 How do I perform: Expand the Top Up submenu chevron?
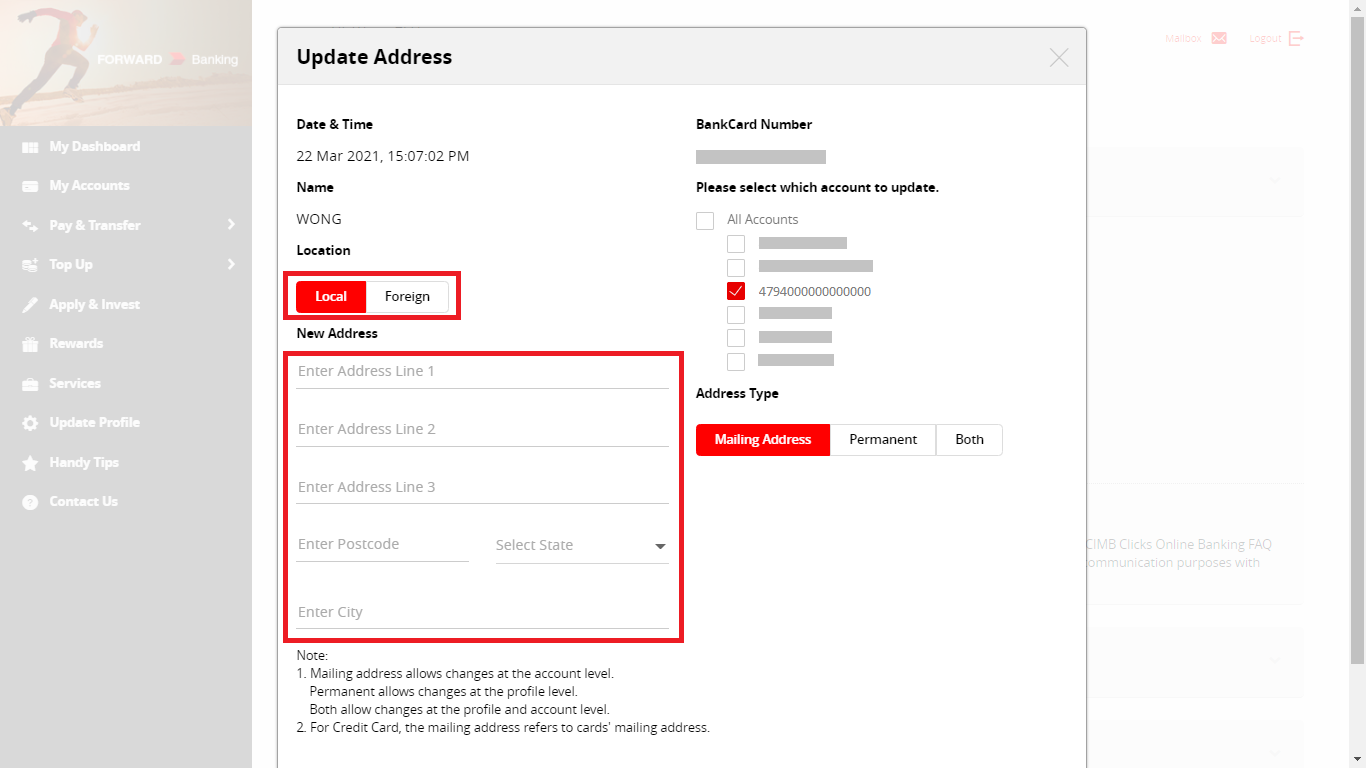click(231, 264)
